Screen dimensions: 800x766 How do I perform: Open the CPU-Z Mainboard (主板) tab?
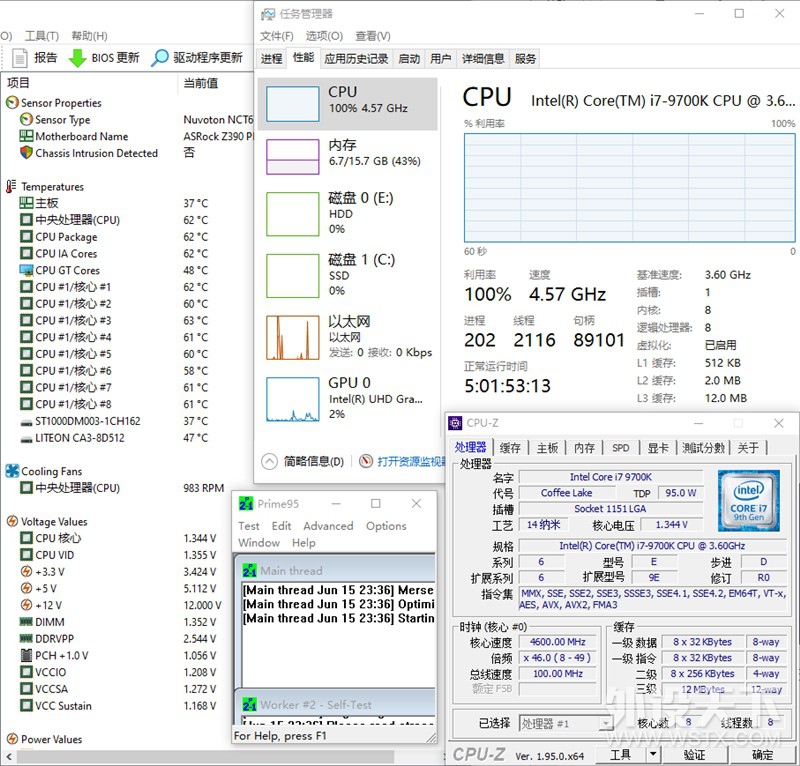coord(547,448)
